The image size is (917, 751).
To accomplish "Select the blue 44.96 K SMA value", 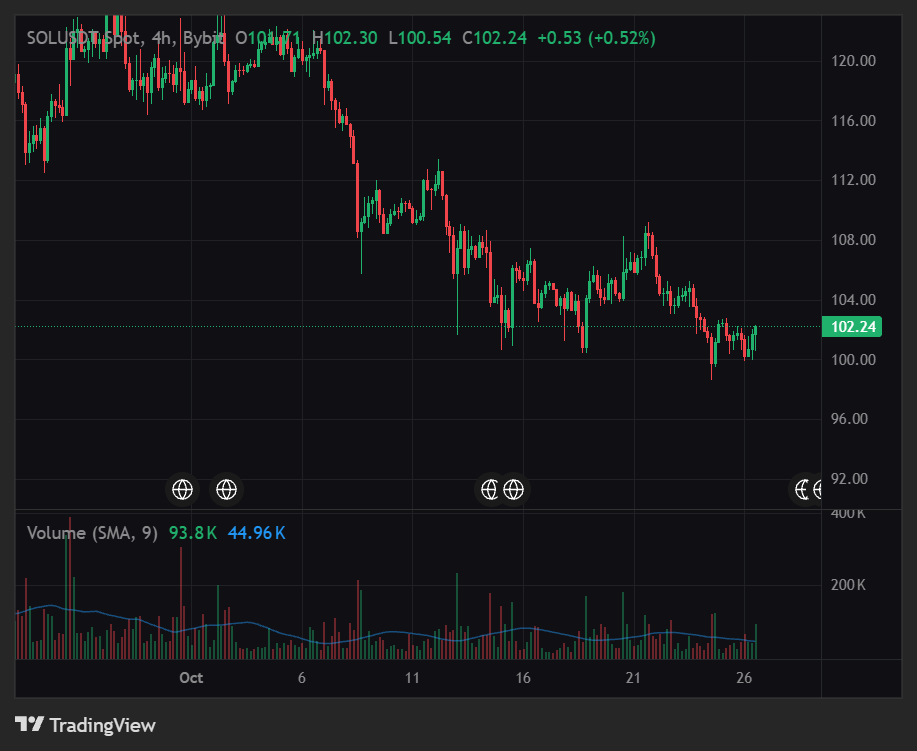I will [256, 533].
